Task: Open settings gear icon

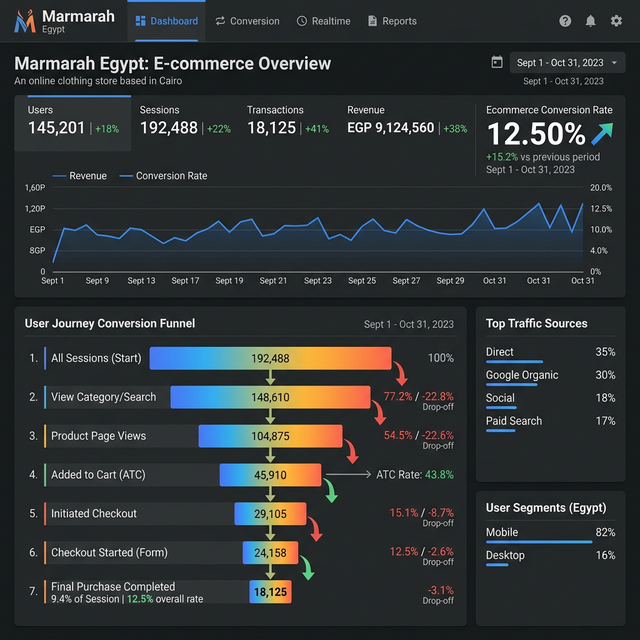Action: [616, 21]
